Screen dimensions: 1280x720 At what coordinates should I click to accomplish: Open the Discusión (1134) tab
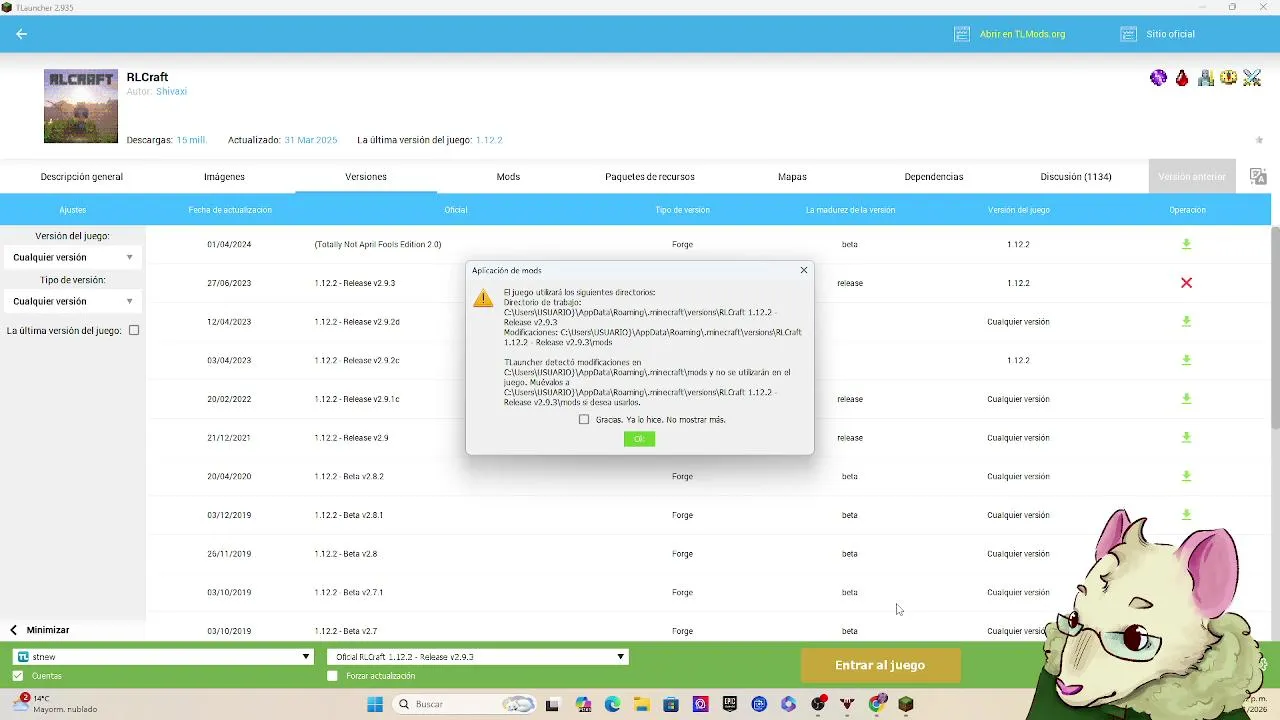pos(1076,176)
